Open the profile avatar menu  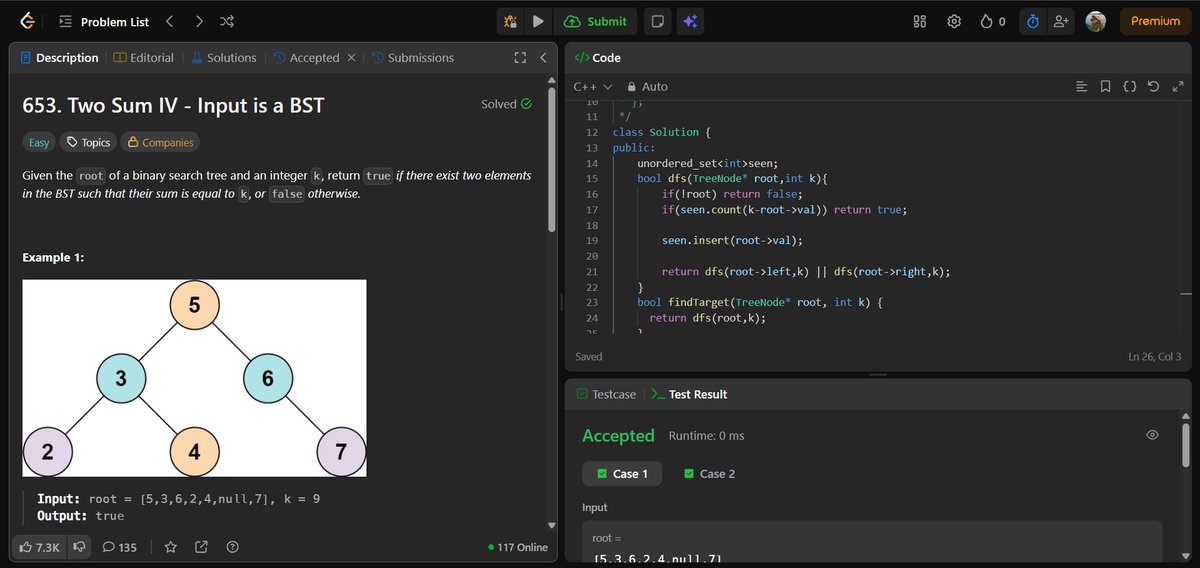click(x=1096, y=21)
